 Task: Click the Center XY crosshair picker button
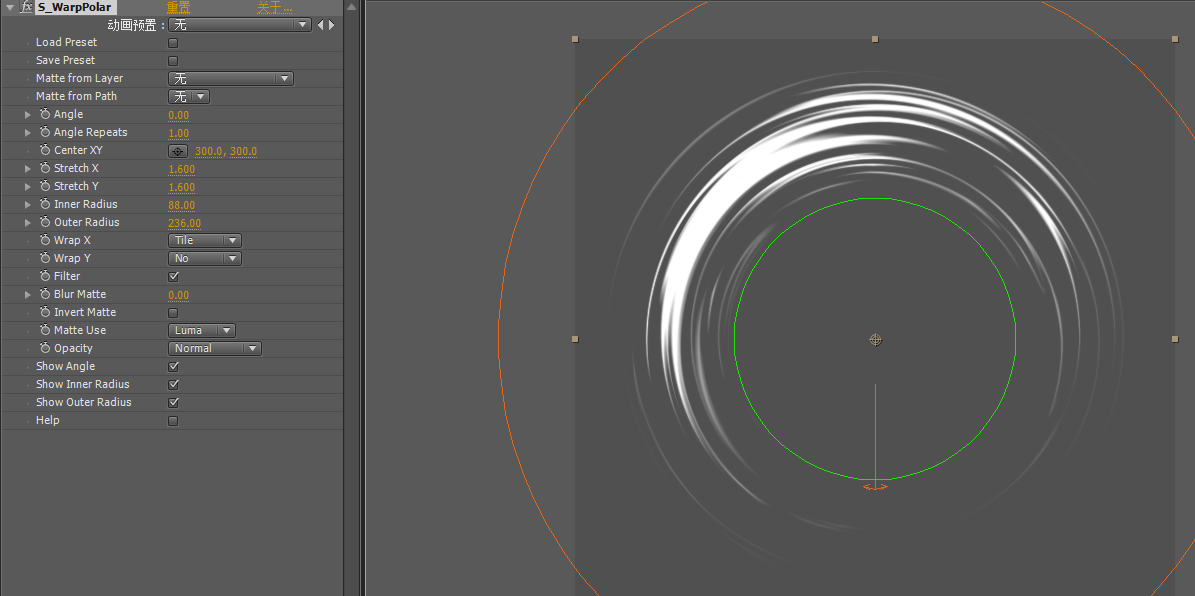point(178,151)
